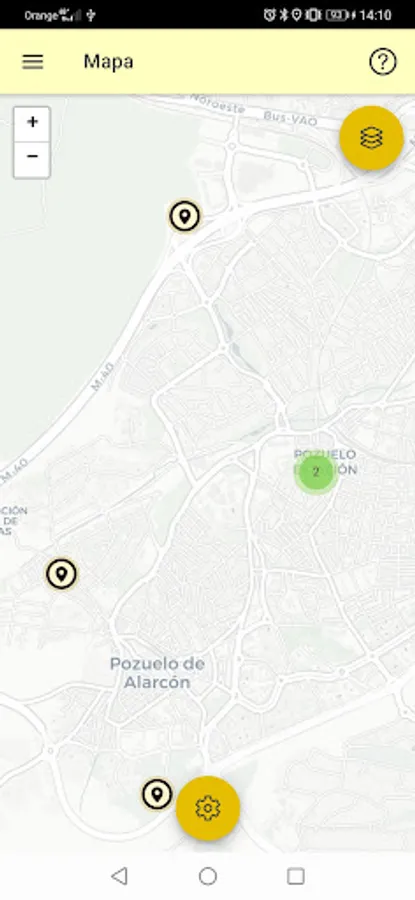Tap the alarm icon in status bar
The height and width of the screenshot is (900, 415).
point(269,15)
